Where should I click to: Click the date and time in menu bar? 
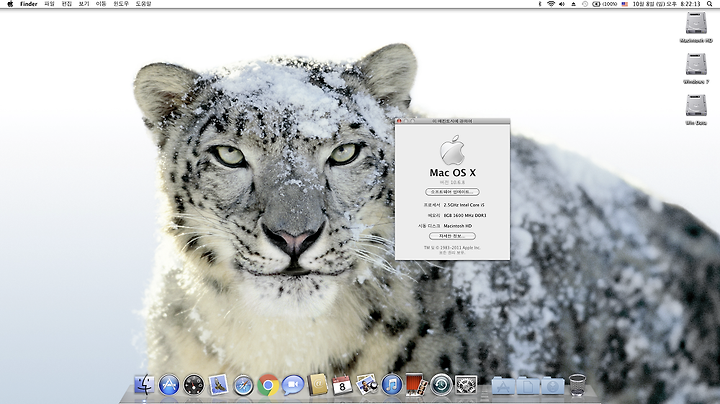(666, 4)
